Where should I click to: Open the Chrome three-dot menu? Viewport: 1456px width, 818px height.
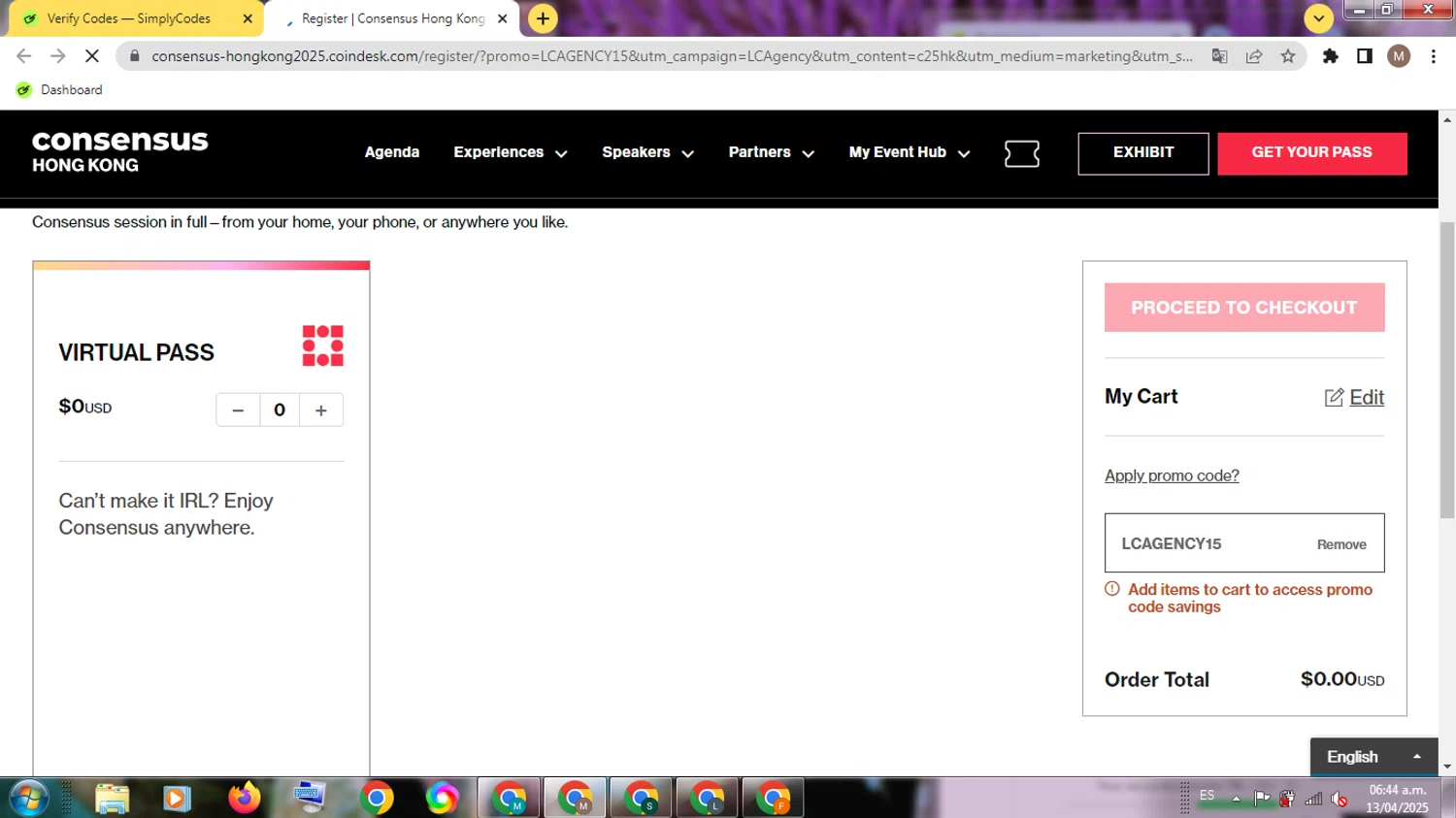1433,56
